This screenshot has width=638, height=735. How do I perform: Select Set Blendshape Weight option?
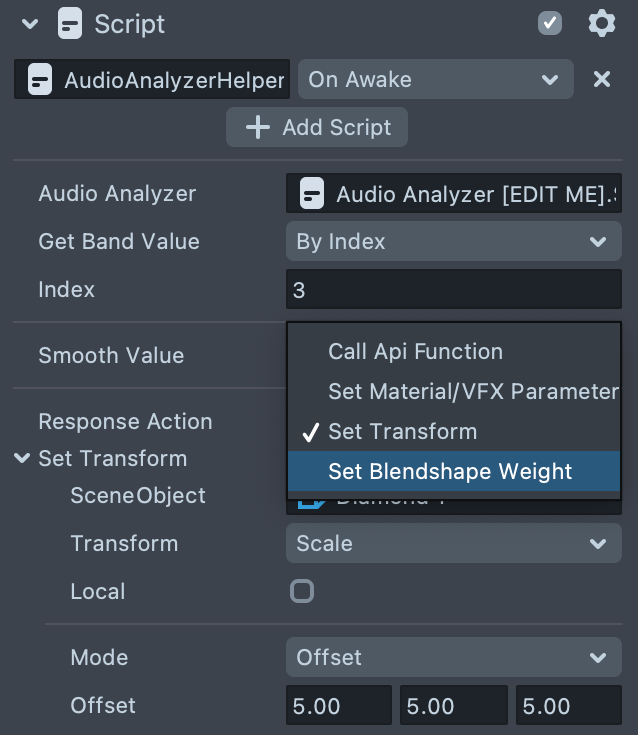click(450, 471)
